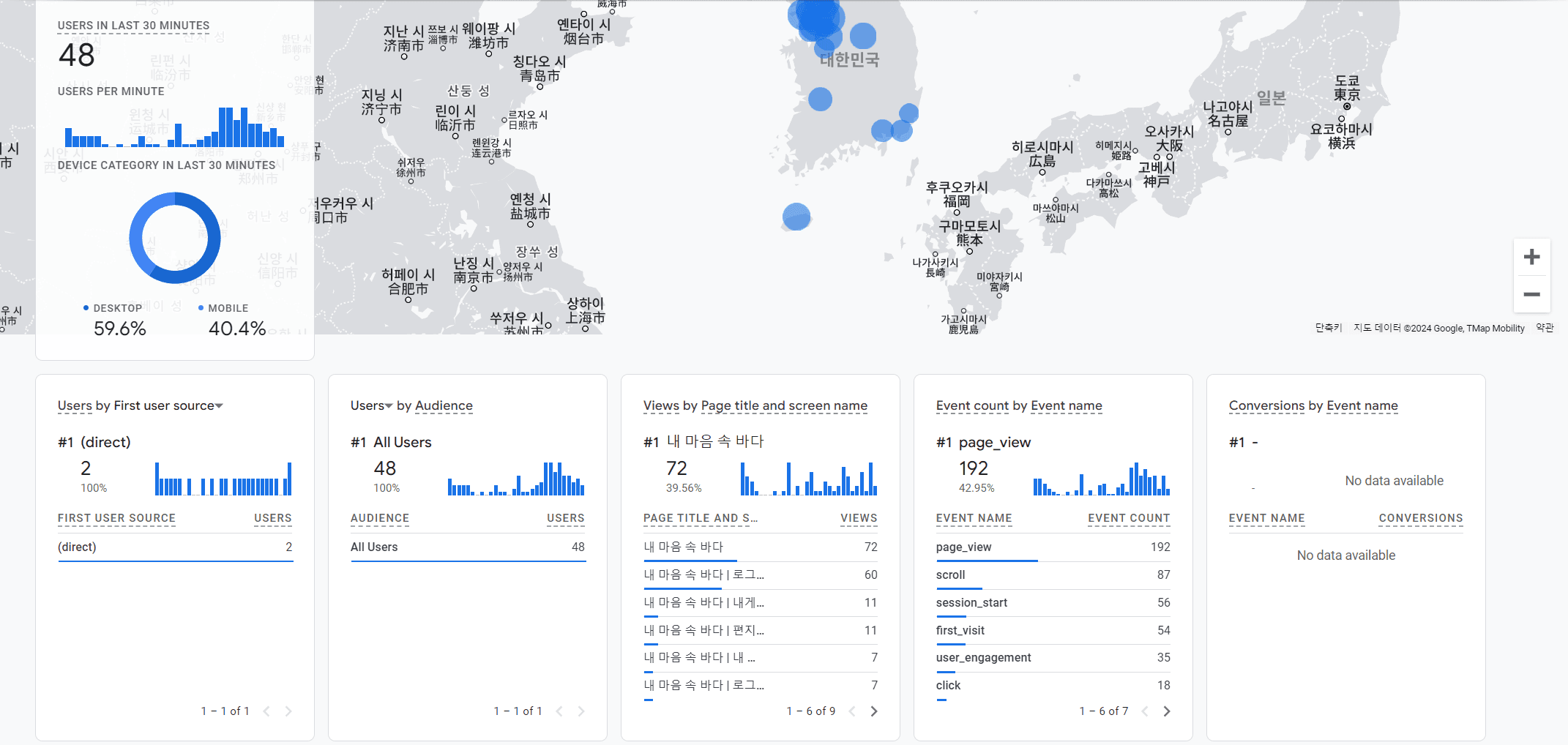1568x745 pixels.
Task: Click next page arrow in First user source card
Action: coord(288,711)
